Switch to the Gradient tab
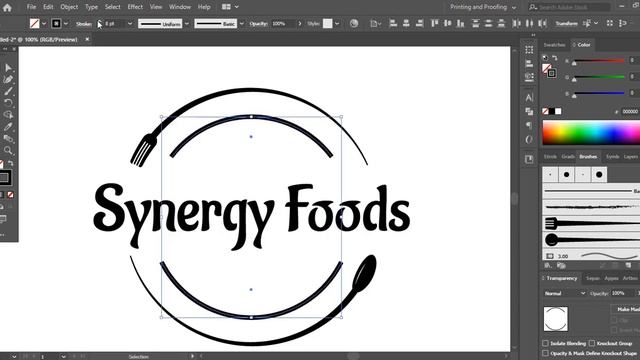This screenshot has width=640, height=360. click(x=568, y=157)
